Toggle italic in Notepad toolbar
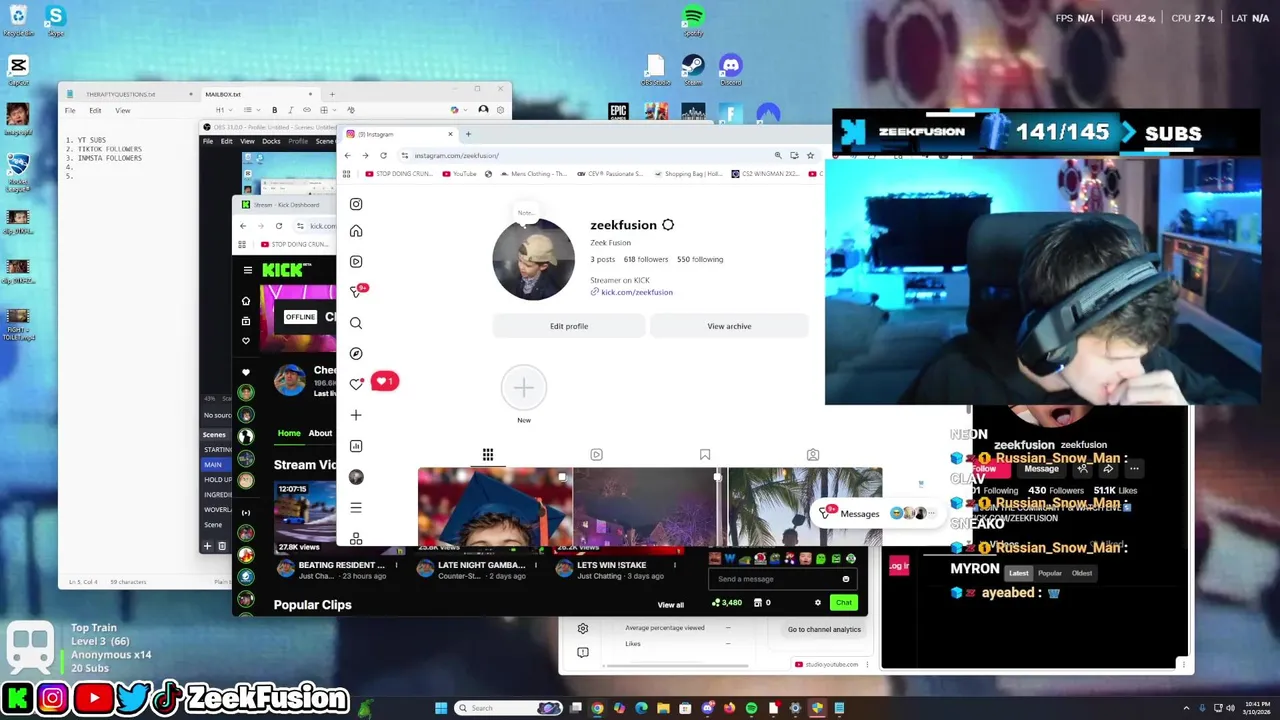1280x720 pixels. click(290, 110)
